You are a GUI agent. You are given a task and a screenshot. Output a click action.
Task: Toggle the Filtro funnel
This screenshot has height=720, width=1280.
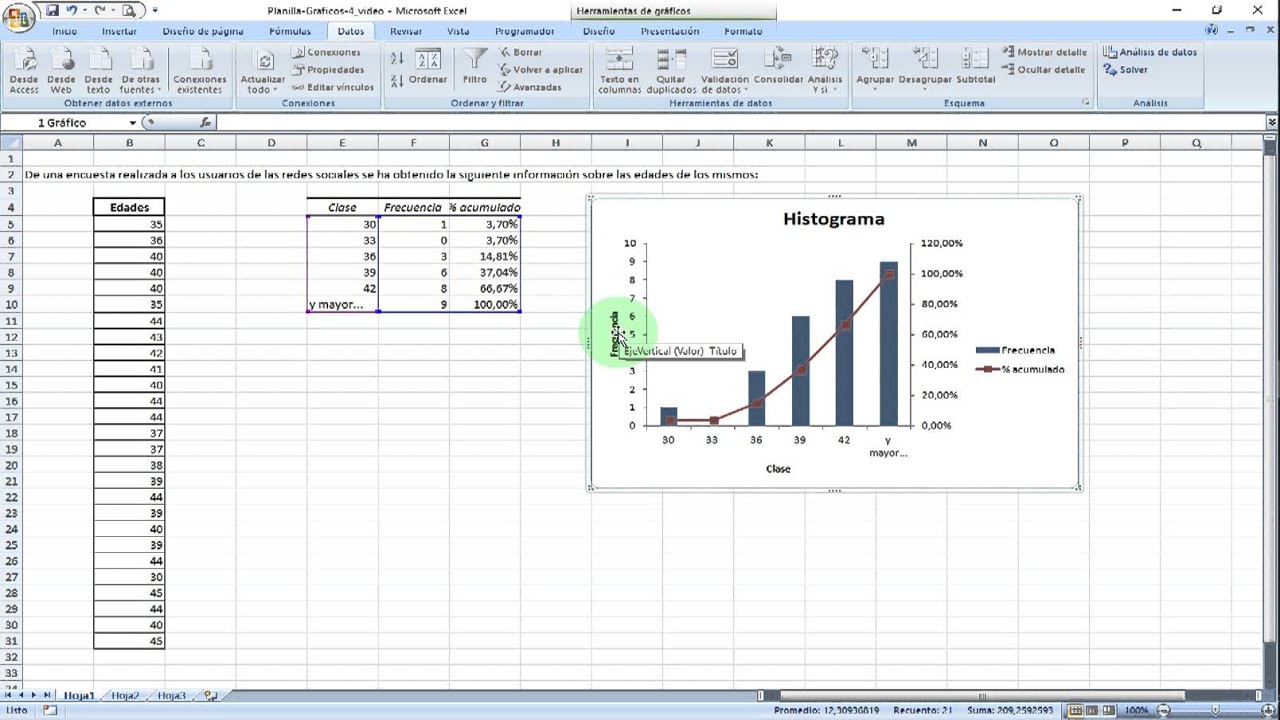click(x=475, y=68)
